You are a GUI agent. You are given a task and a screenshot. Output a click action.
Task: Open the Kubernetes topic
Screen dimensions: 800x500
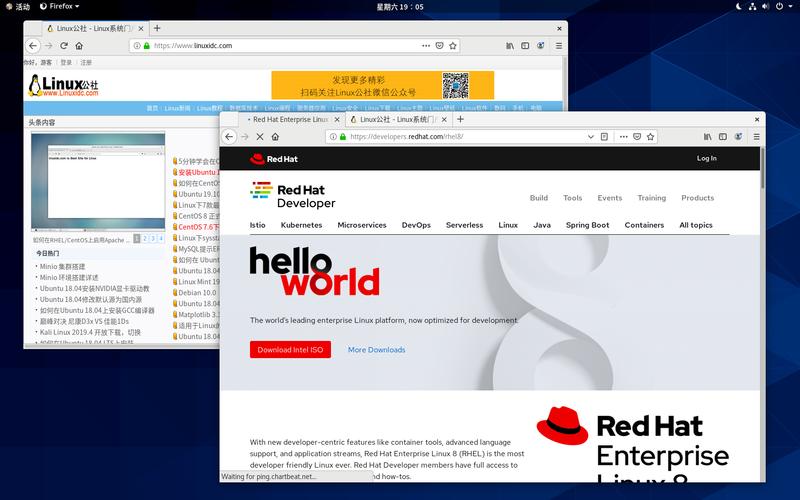(301, 224)
